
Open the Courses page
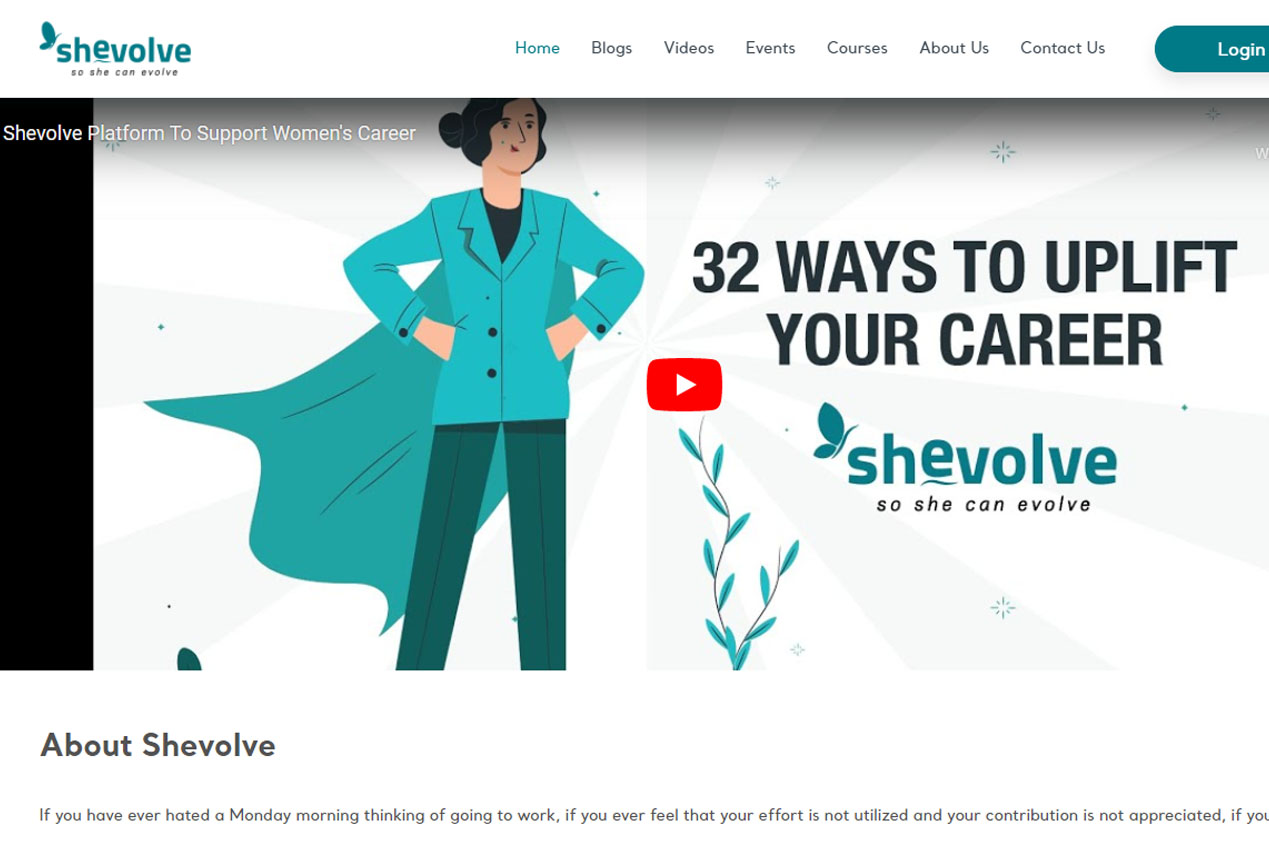click(857, 48)
